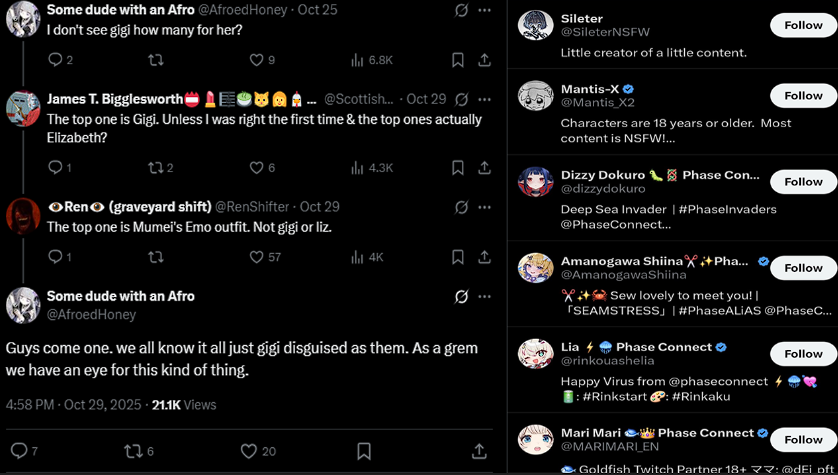The image size is (838, 475).
Task: Open Ren's profile avatar
Action: point(23,215)
